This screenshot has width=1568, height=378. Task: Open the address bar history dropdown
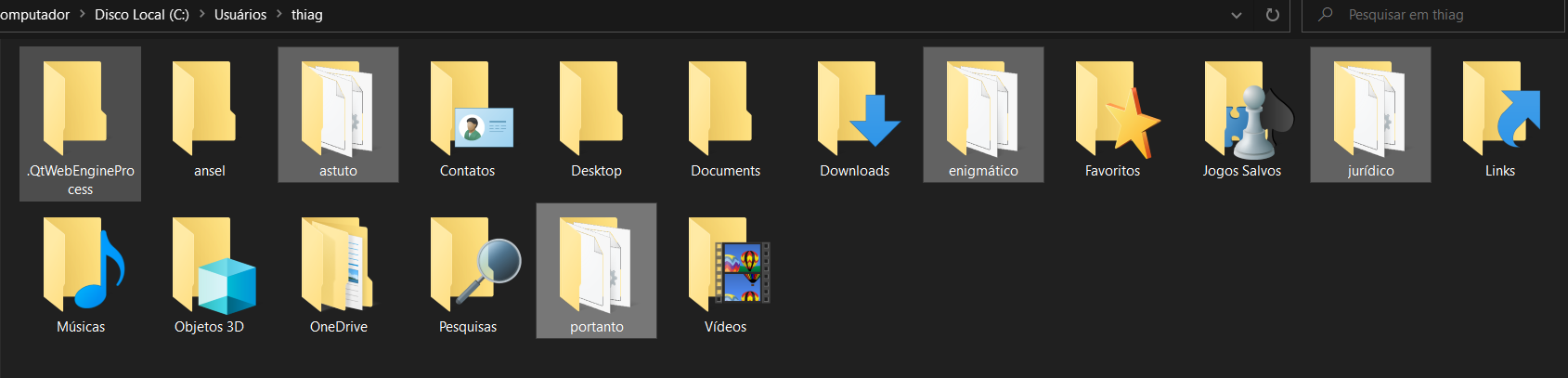pyautogui.click(x=1237, y=15)
